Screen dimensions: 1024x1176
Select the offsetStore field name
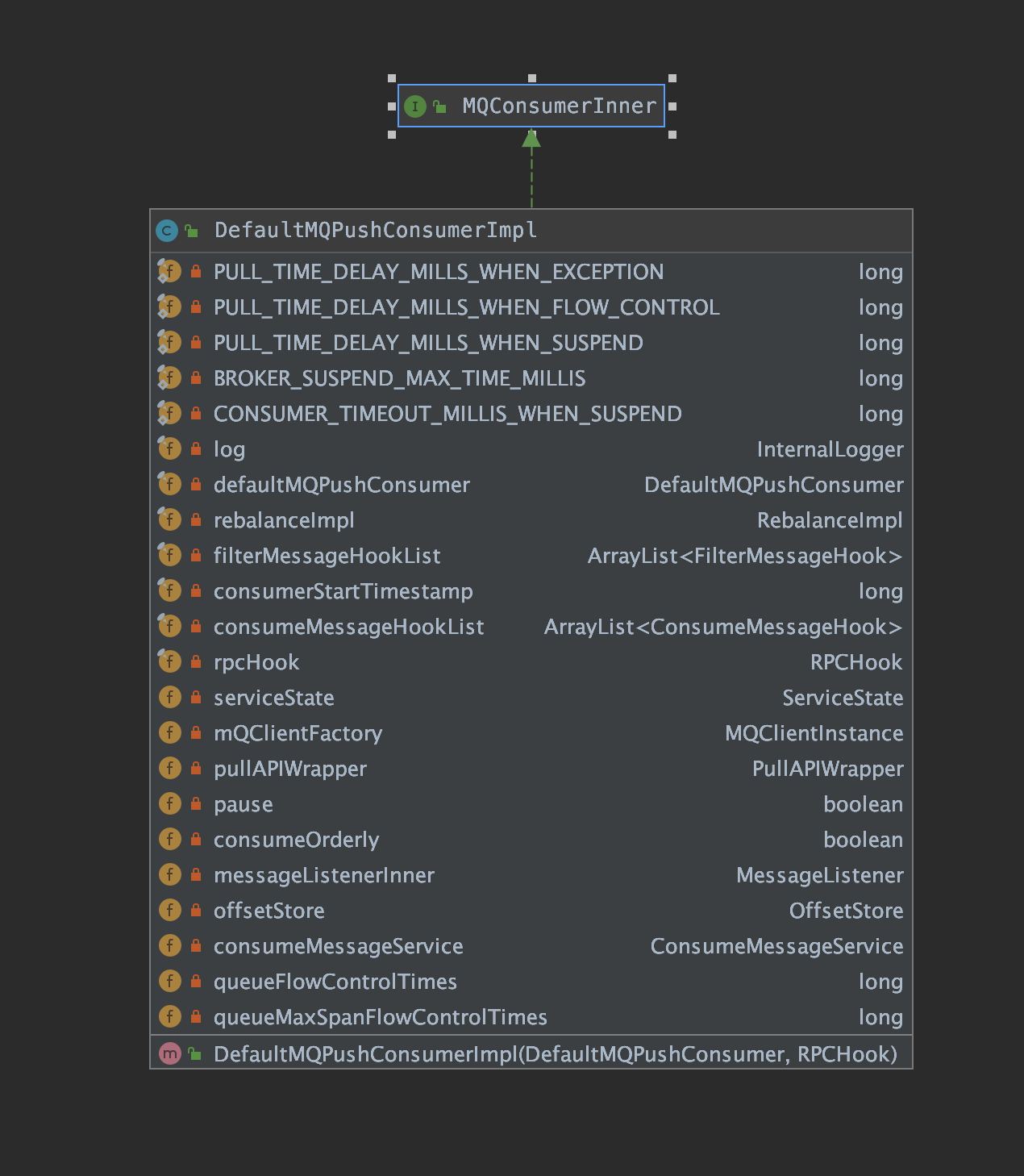pos(269,911)
